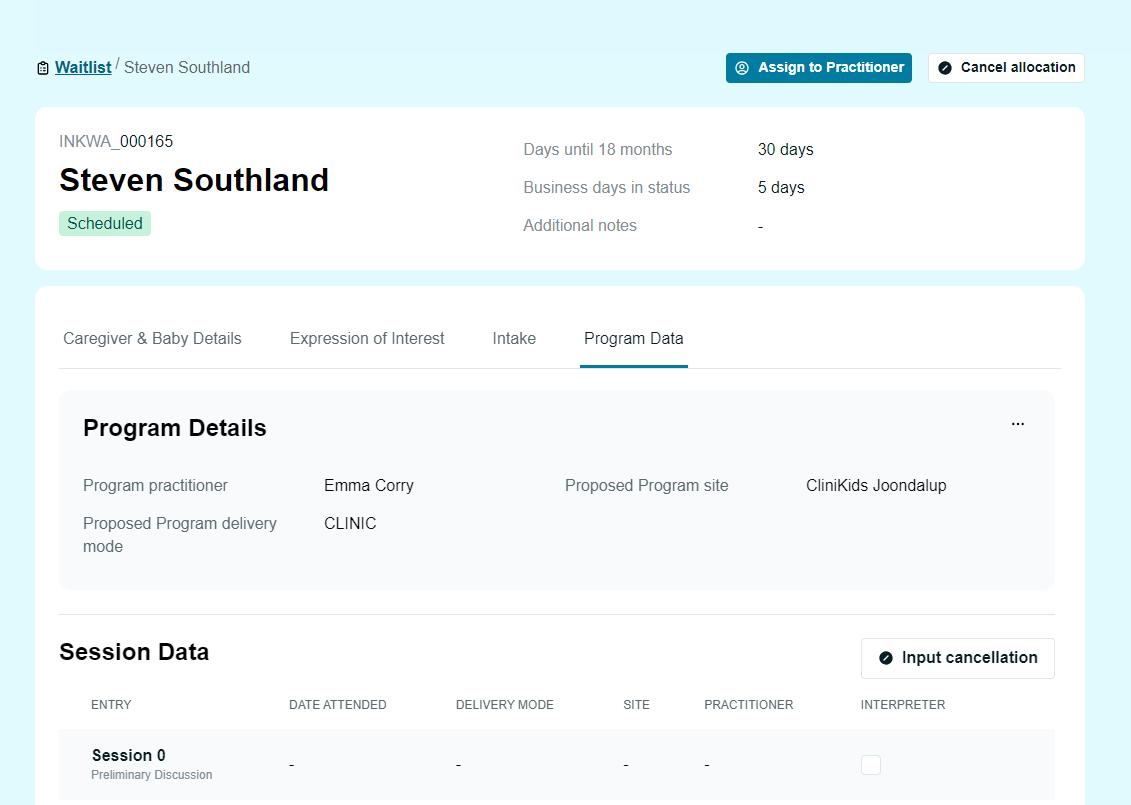Click Steven Southland in the breadcrumb

coord(187,68)
